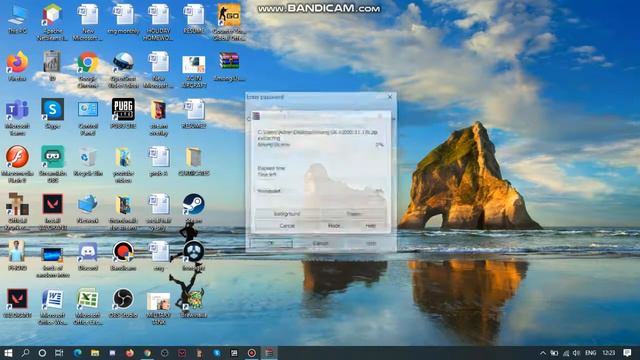Viewport: 640px width, 360px height.
Task: Launch PUBG LITE desktop shortcut
Action: [x=123, y=113]
